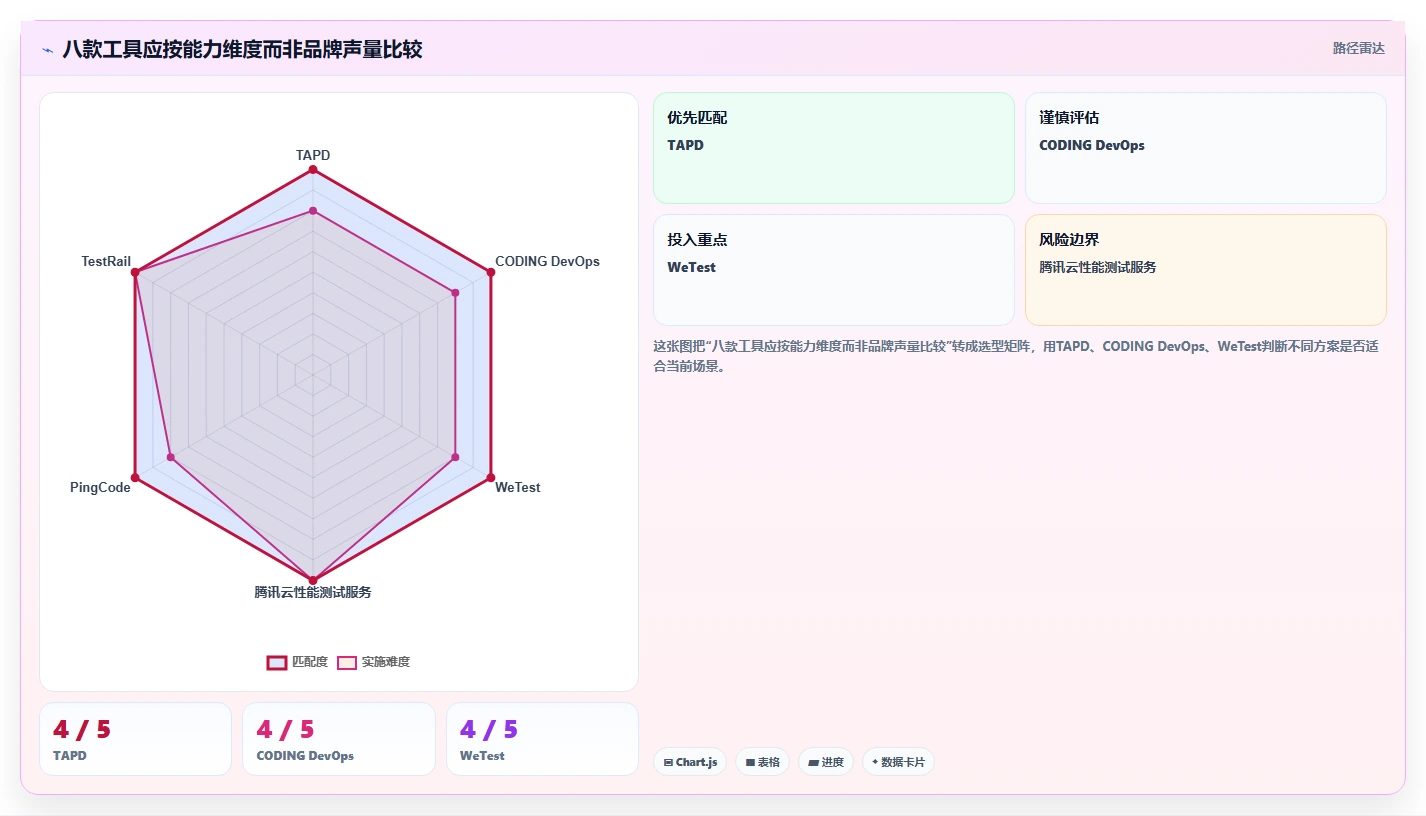
Task: Click the description paragraph starting 这张图把
Action: point(1016,356)
